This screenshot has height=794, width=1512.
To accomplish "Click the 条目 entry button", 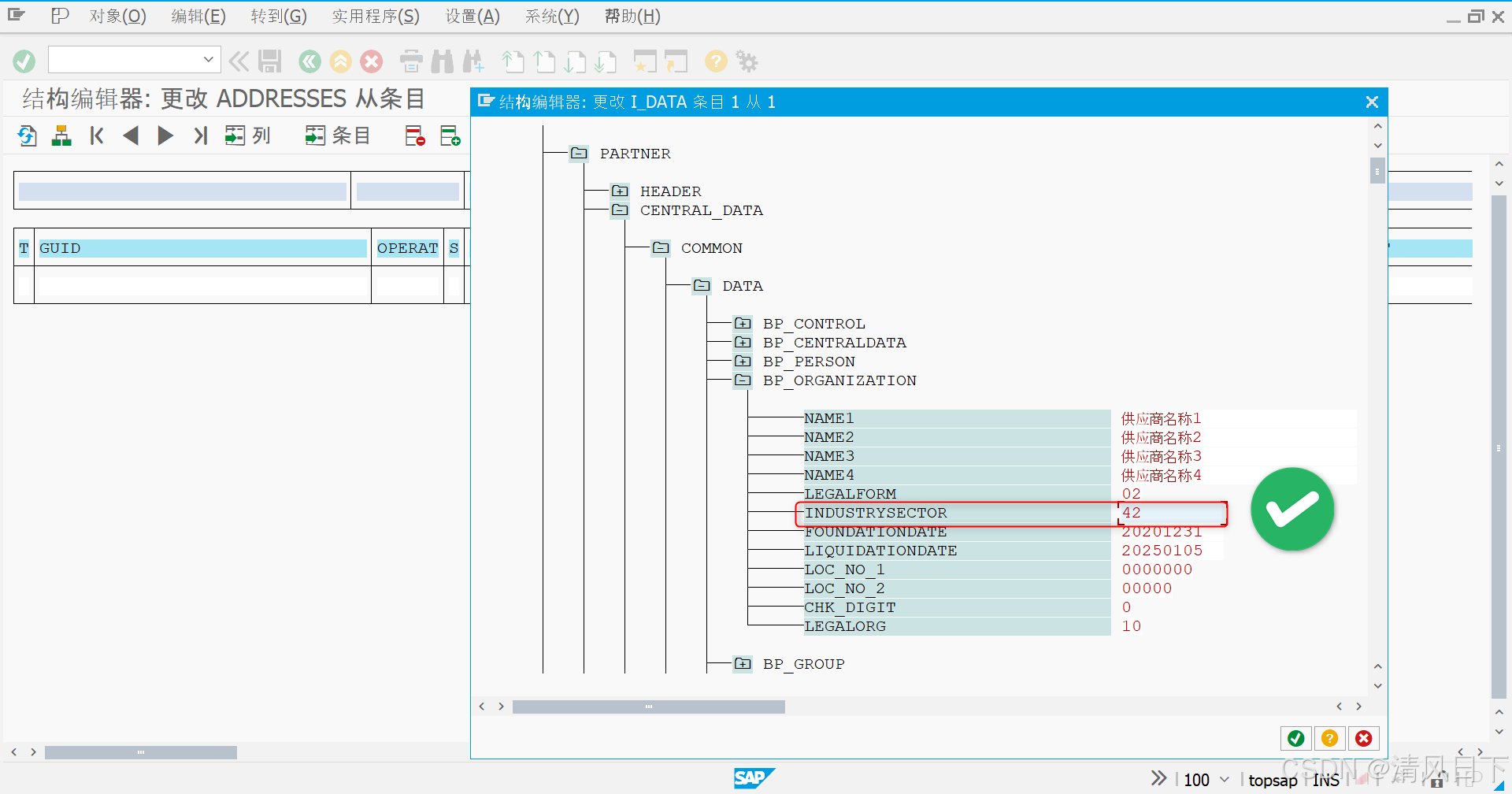I will point(337,135).
